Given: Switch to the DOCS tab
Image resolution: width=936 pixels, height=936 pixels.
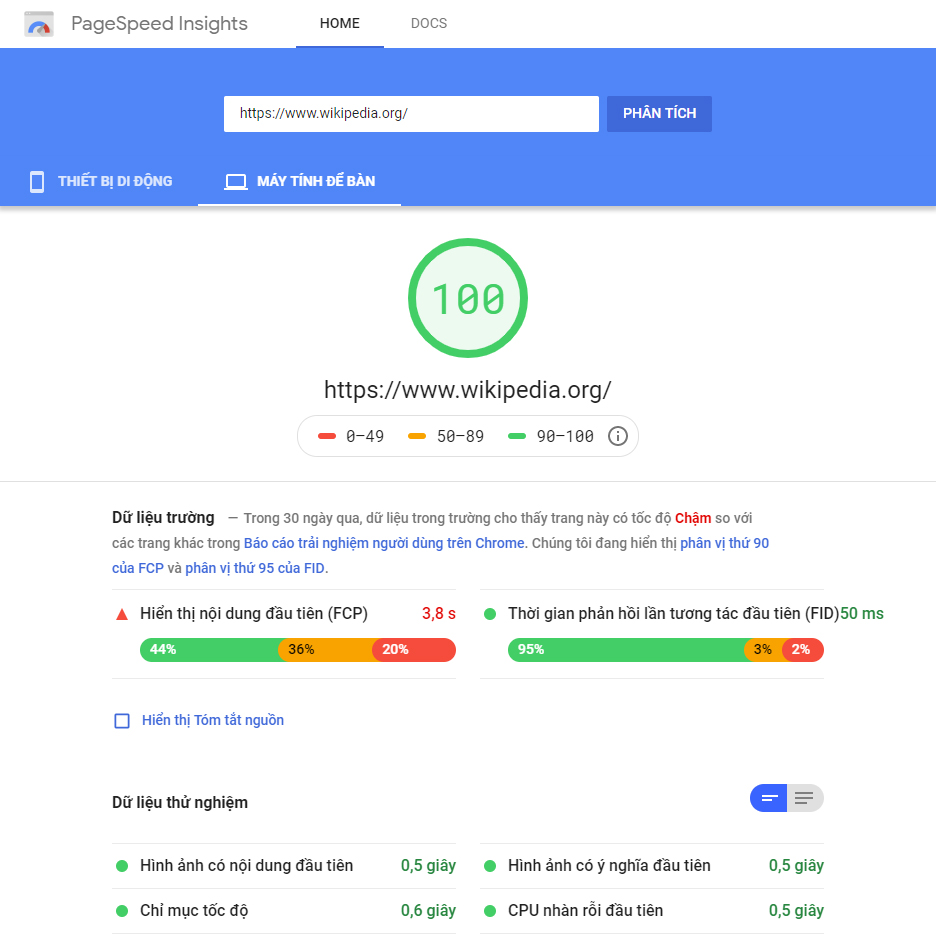Looking at the screenshot, I should pyautogui.click(x=429, y=23).
